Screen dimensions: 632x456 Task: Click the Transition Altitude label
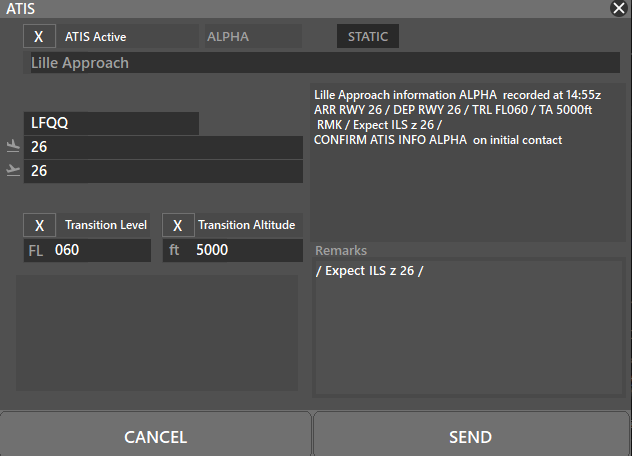247,225
